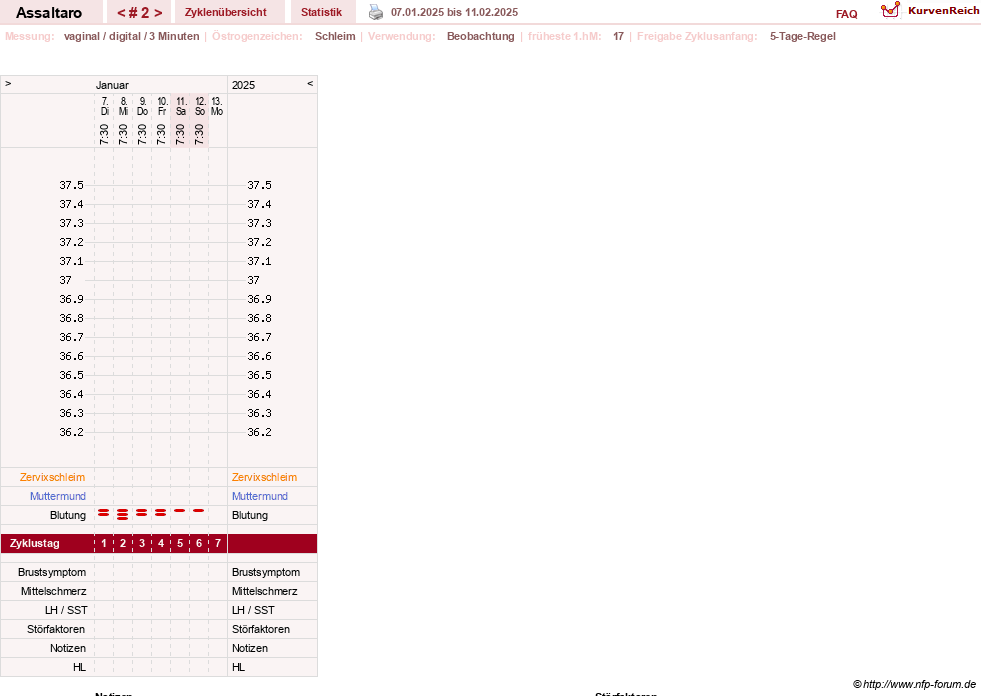
Task: Open the Statistik tab
Action: click(x=322, y=13)
